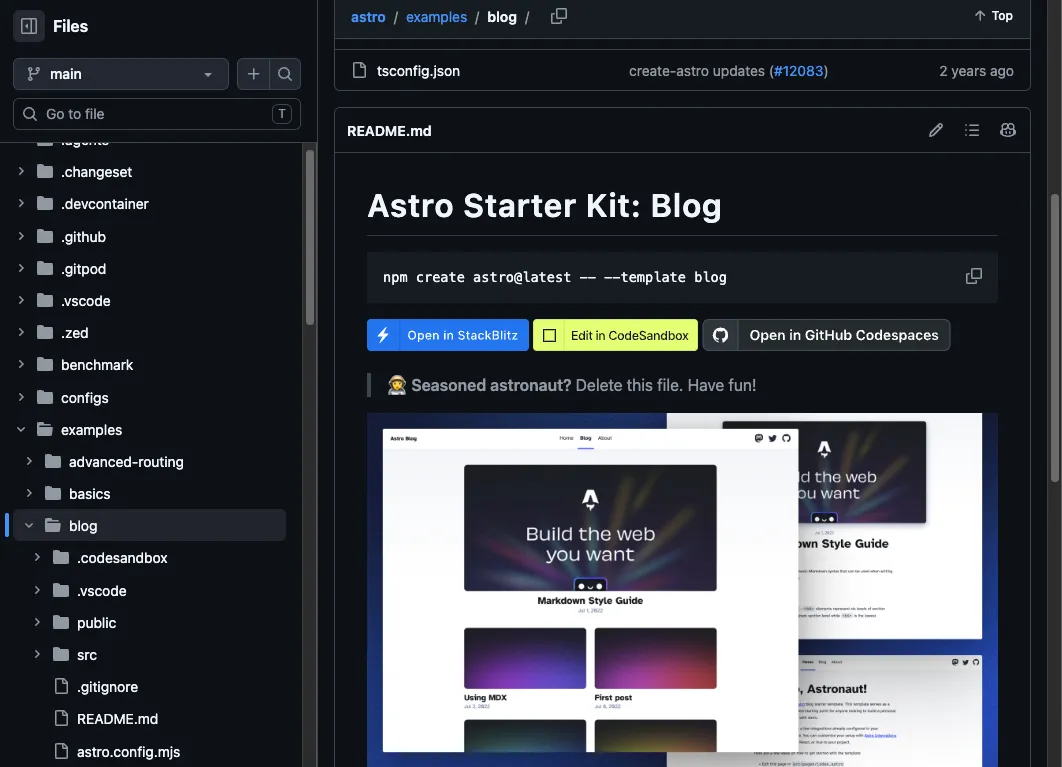
Task: Click the file icon beside .gitignore
Action: tap(62, 686)
